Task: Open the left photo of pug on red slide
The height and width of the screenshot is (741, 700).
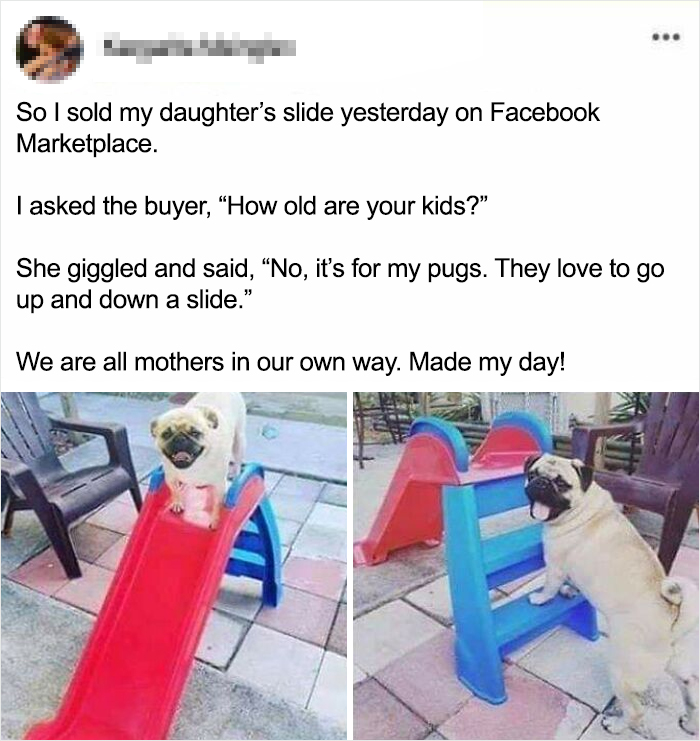Action: [x=173, y=566]
